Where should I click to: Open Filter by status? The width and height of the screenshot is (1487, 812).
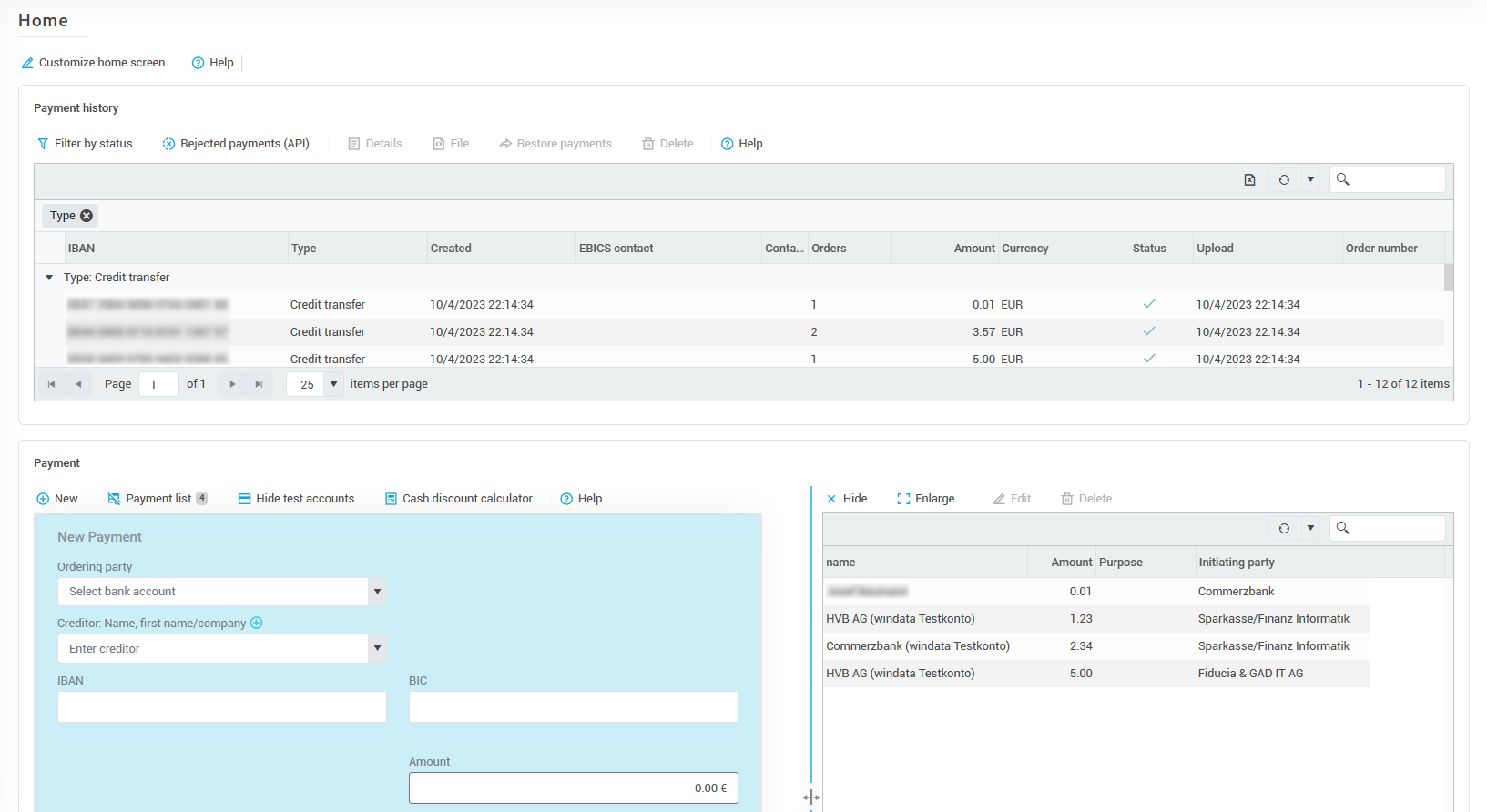85,144
